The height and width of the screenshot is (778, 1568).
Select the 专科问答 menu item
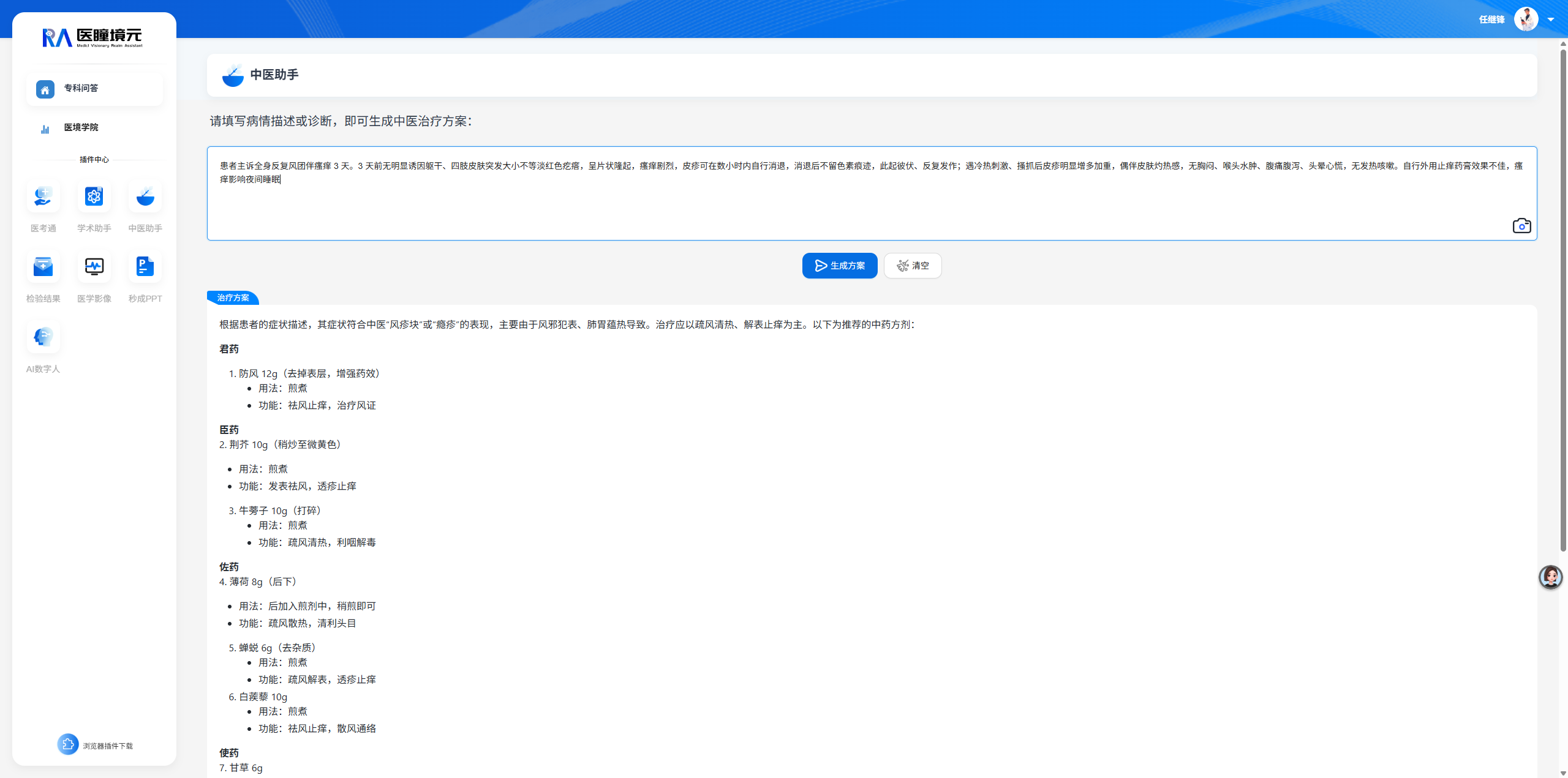[x=94, y=89]
